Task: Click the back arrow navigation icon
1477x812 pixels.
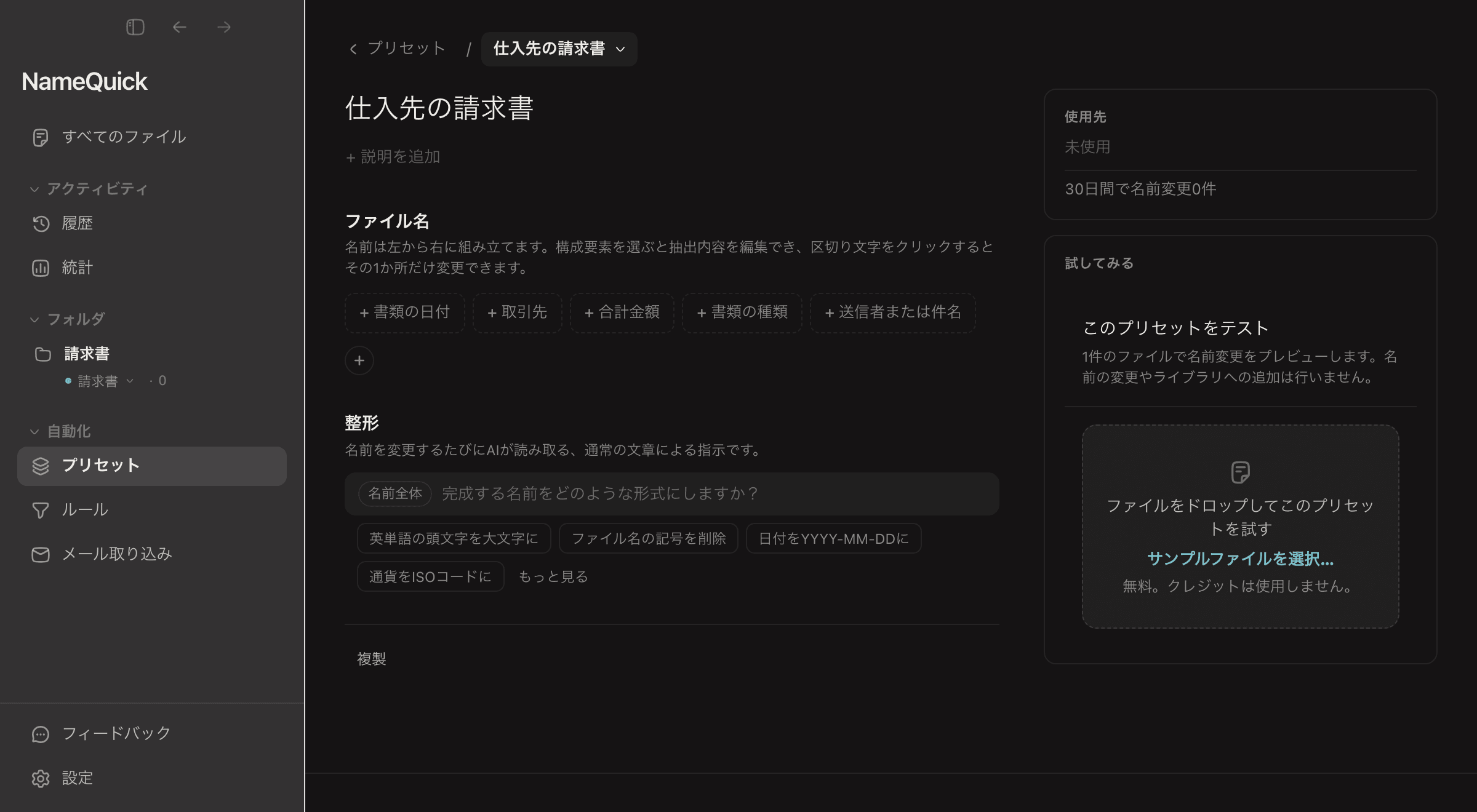Action: pos(179,27)
